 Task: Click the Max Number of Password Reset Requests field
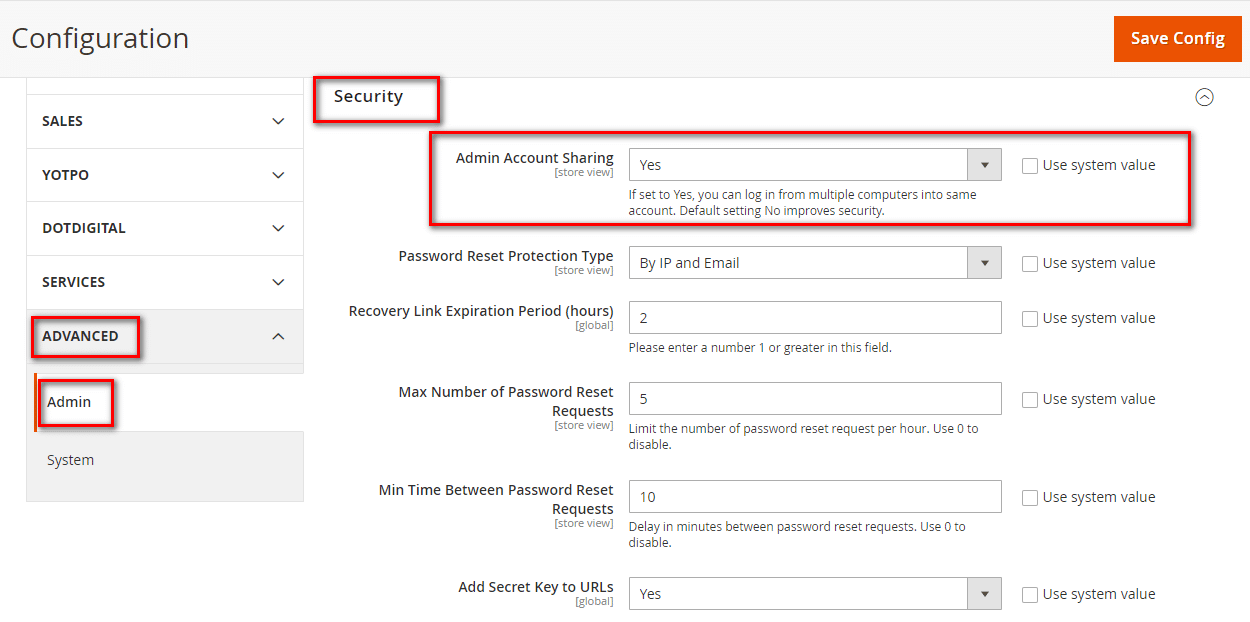pyautogui.click(x=814, y=398)
